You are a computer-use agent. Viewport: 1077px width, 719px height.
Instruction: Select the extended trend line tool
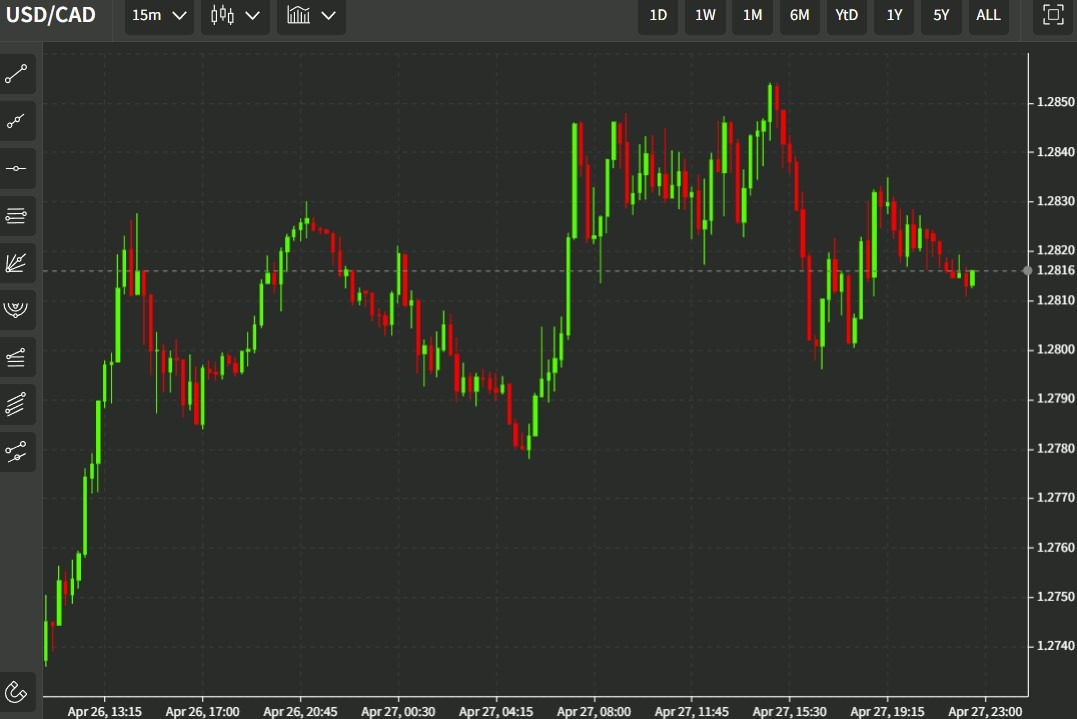[17, 121]
